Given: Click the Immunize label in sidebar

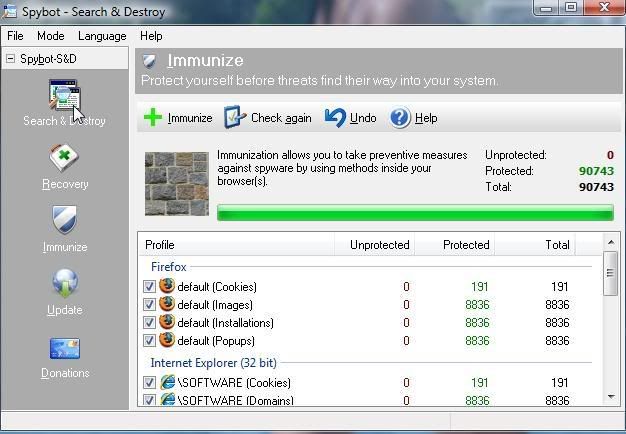Looking at the screenshot, I should (65, 247).
